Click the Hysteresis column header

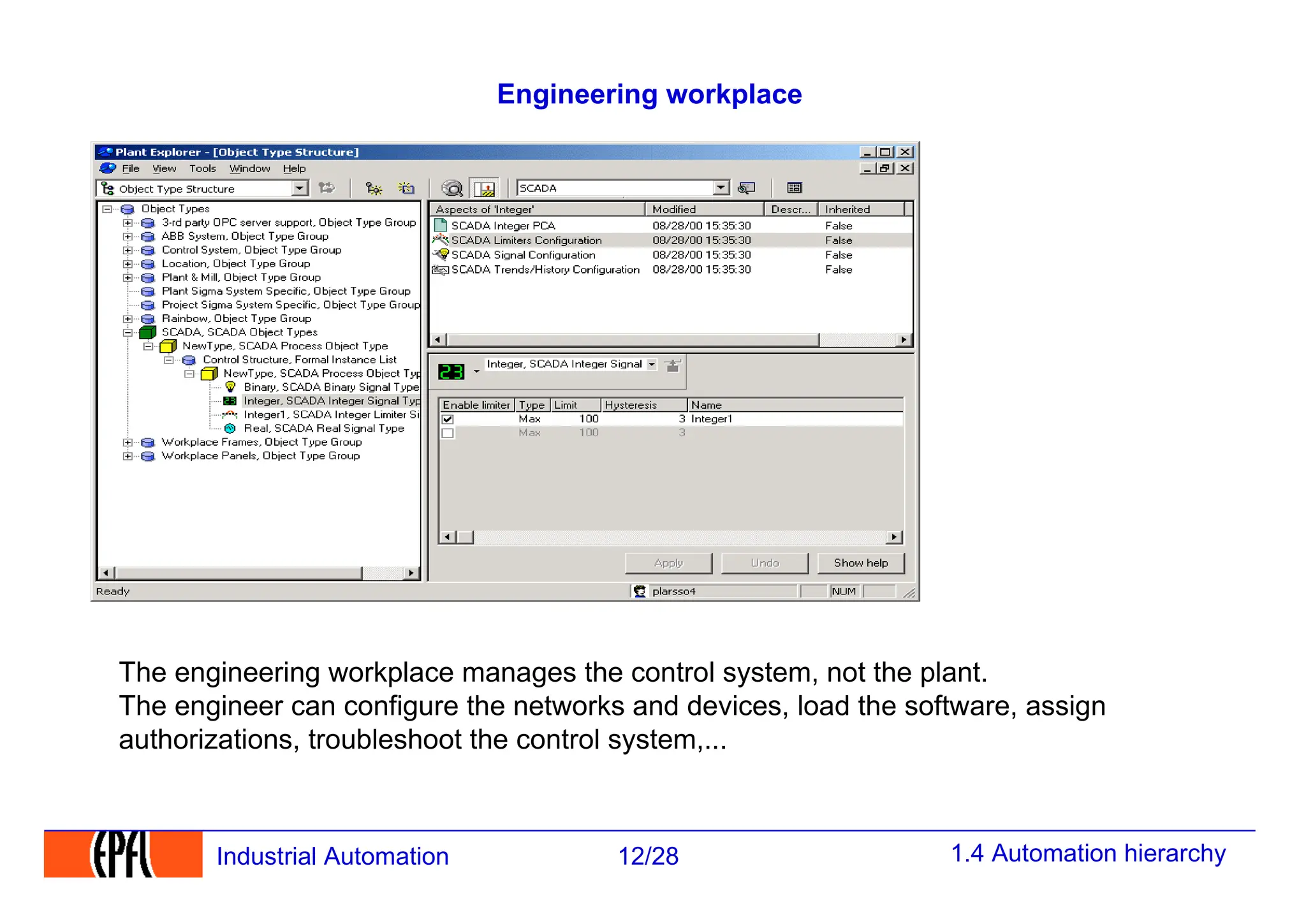pyautogui.click(x=644, y=405)
